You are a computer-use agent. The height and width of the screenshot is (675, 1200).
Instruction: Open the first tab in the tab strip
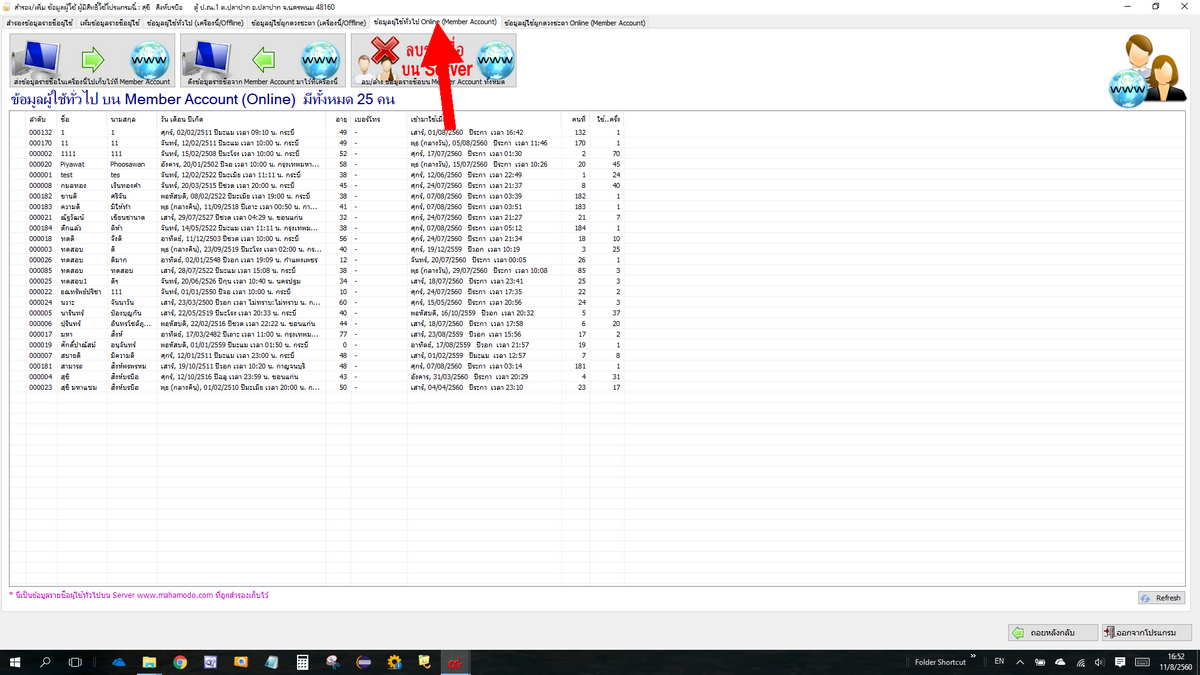click(38, 22)
